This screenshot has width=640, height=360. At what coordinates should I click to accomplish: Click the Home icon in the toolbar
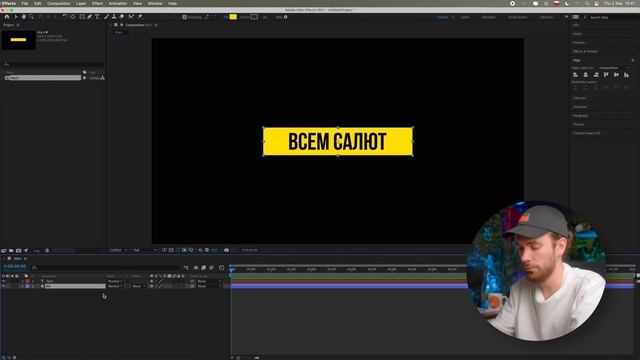pos(7,17)
